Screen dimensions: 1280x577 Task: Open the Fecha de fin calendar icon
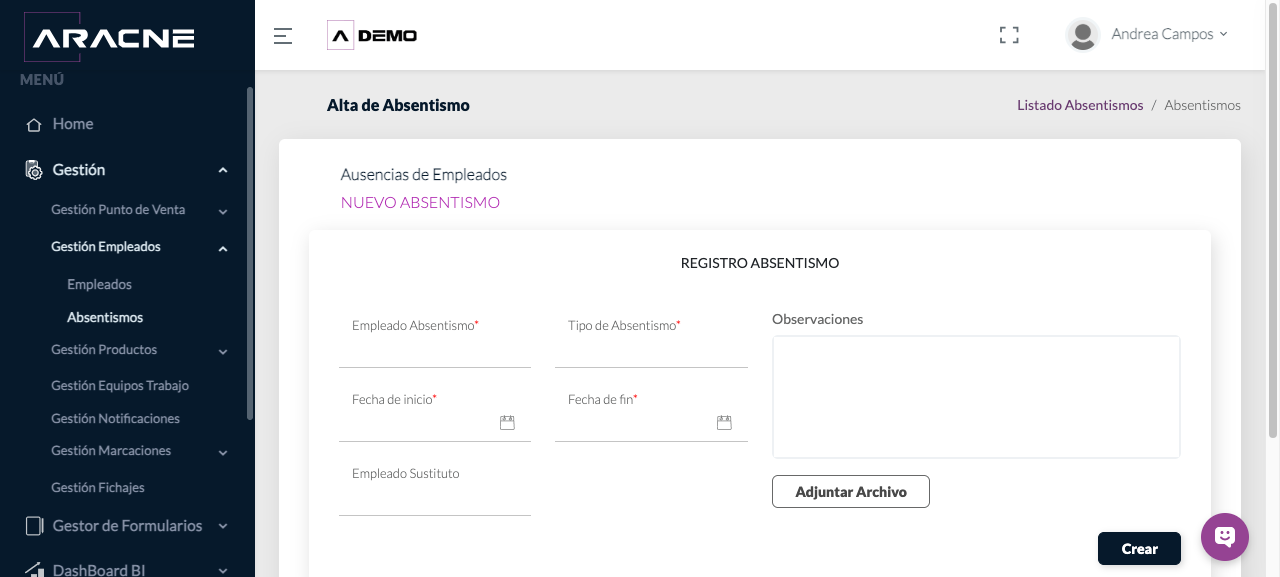(724, 423)
